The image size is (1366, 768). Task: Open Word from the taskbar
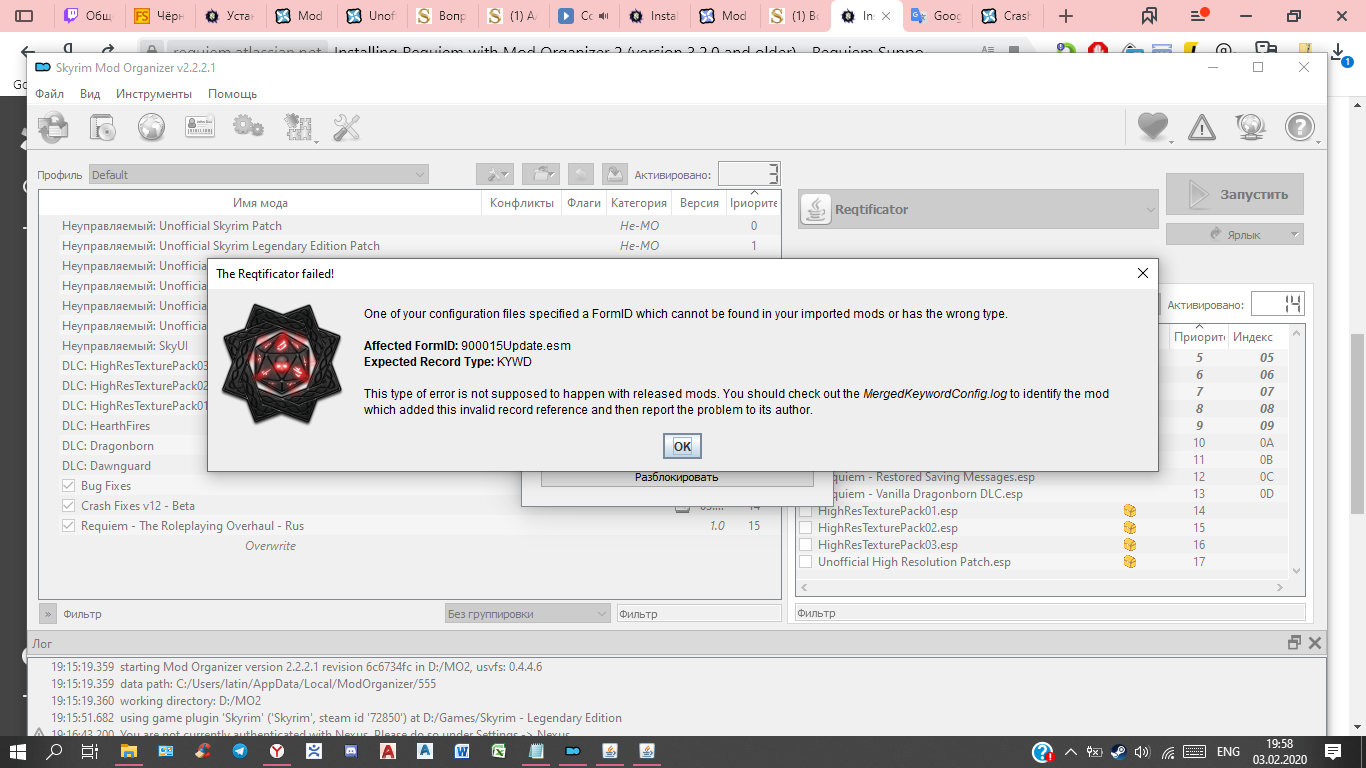(461, 751)
